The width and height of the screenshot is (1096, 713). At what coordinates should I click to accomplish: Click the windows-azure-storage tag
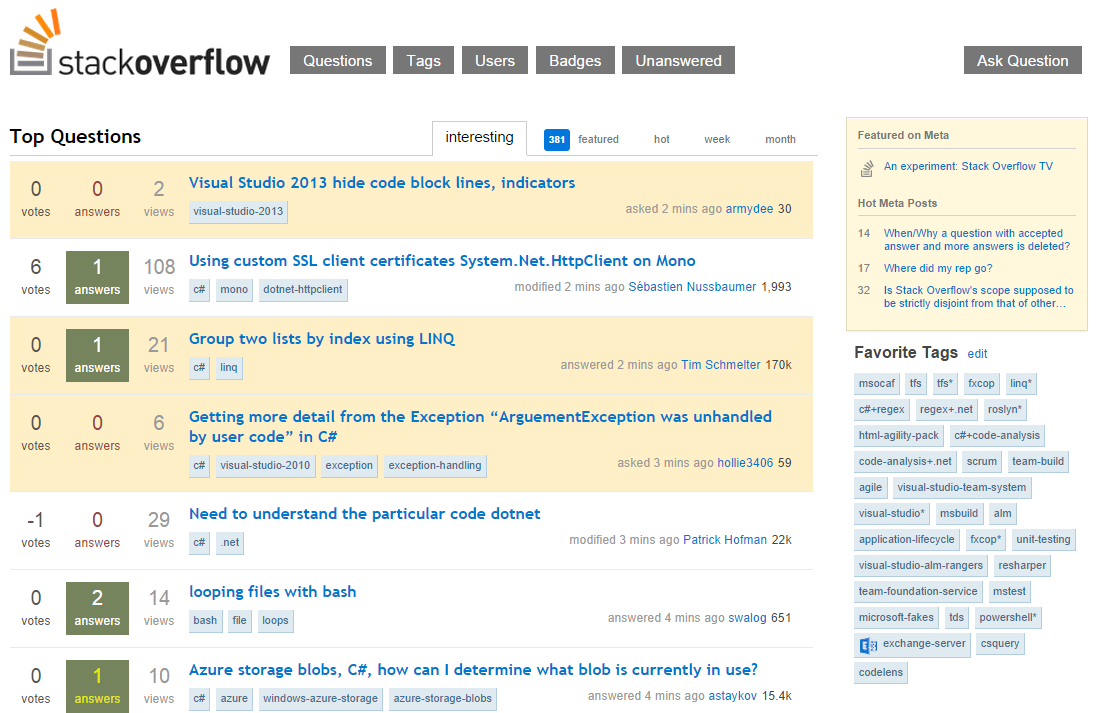tap(320, 699)
